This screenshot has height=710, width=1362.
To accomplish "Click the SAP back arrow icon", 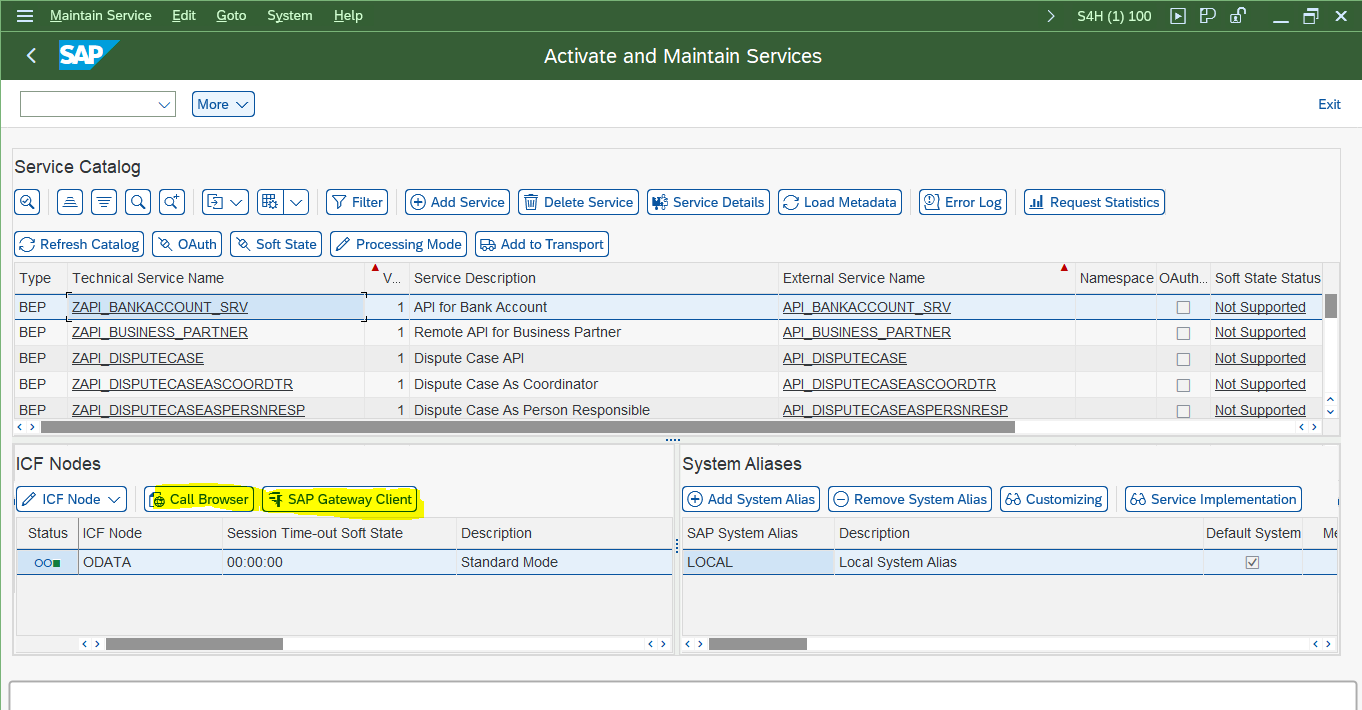I will 31,56.
